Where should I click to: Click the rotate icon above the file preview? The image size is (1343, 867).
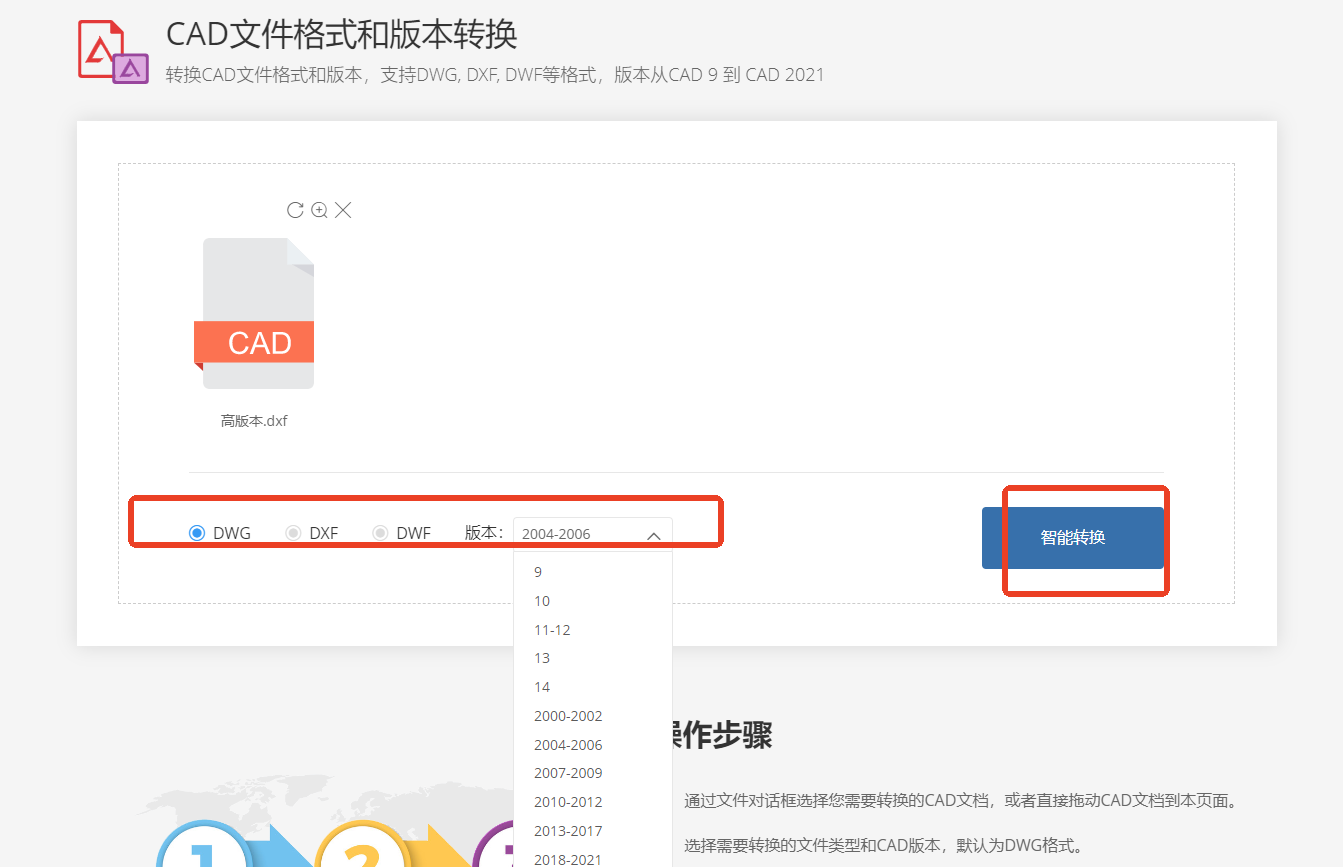pyautogui.click(x=295, y=210)
